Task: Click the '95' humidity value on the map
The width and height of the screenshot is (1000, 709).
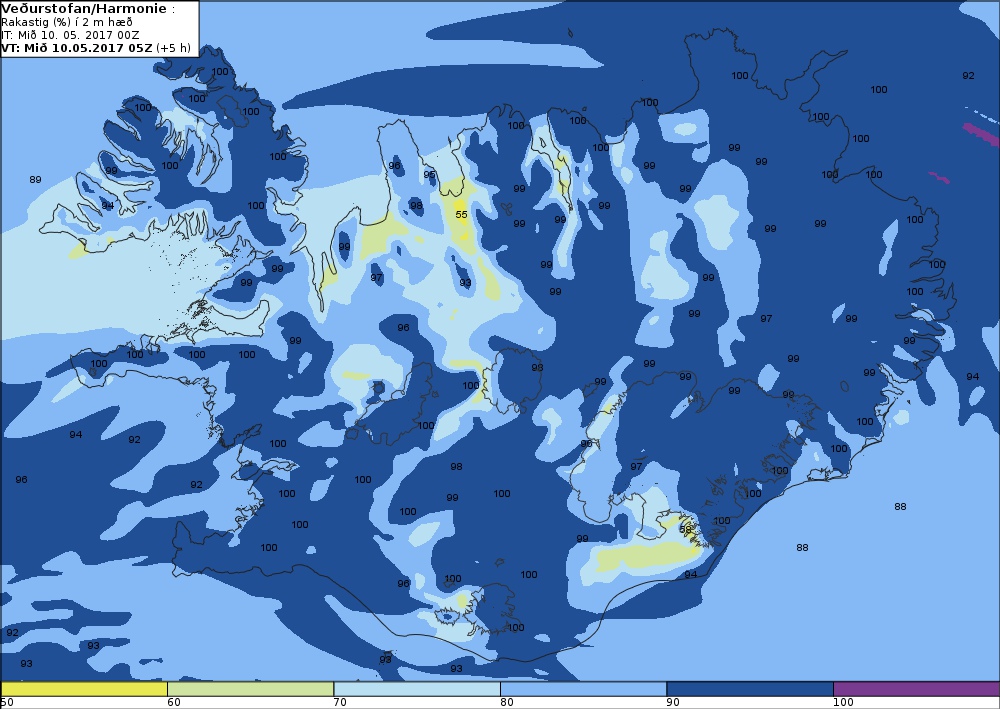Action: 429,175
